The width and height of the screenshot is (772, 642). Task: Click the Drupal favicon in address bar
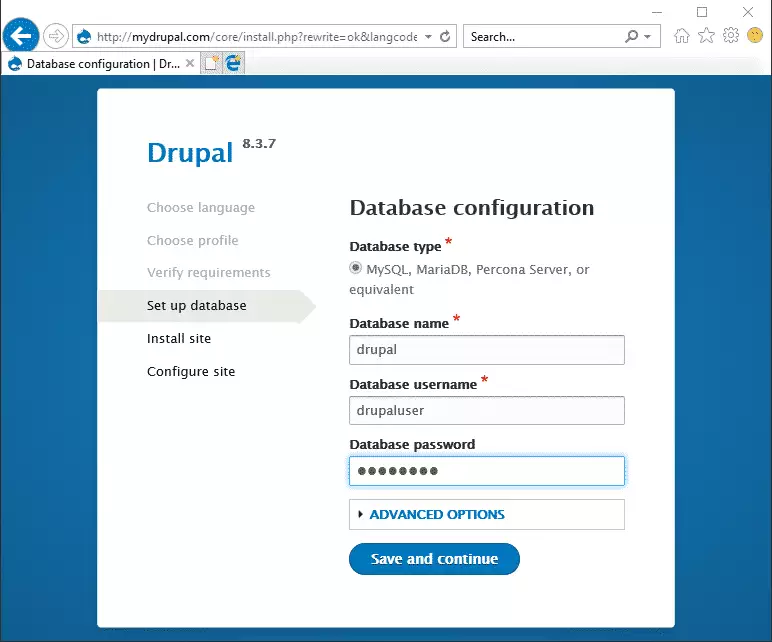pos(84,36)
